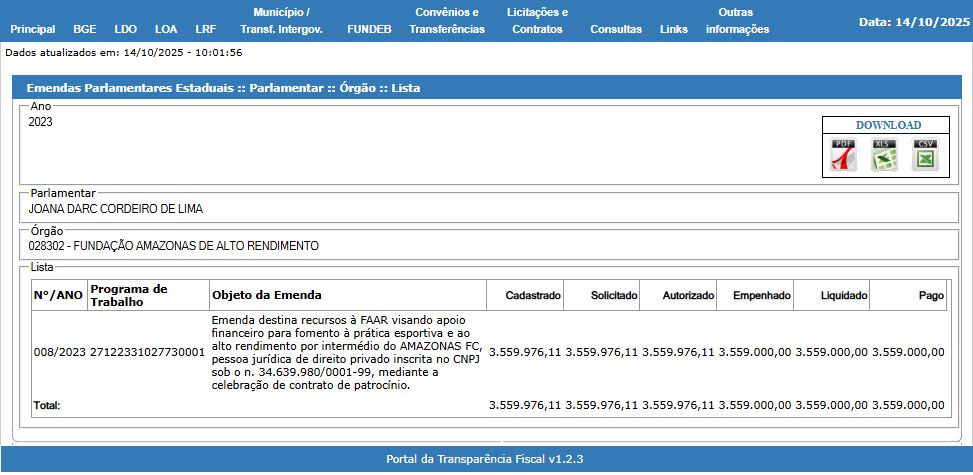973x475 pixels.
Task: Click the Links menu item
Action: [674, 29]
